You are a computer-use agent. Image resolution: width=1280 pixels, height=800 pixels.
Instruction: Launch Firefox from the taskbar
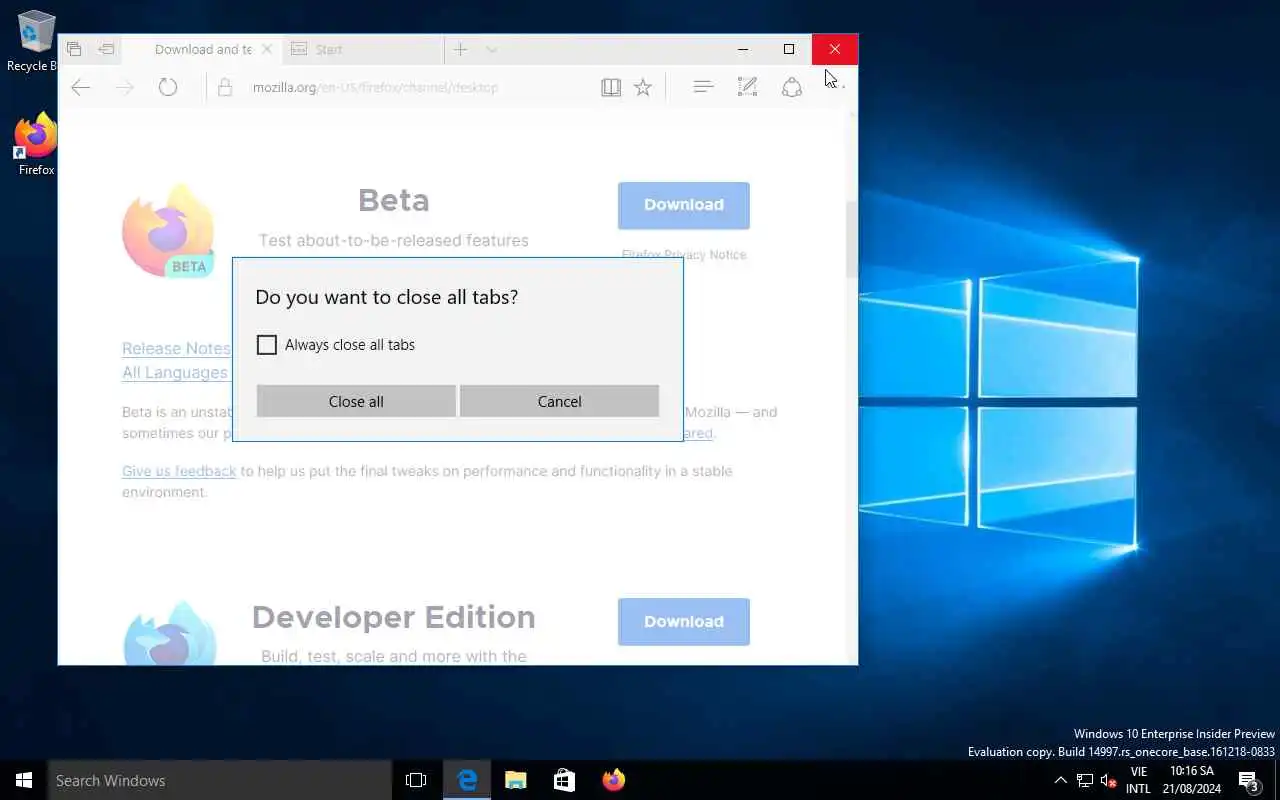click(614, 780)
